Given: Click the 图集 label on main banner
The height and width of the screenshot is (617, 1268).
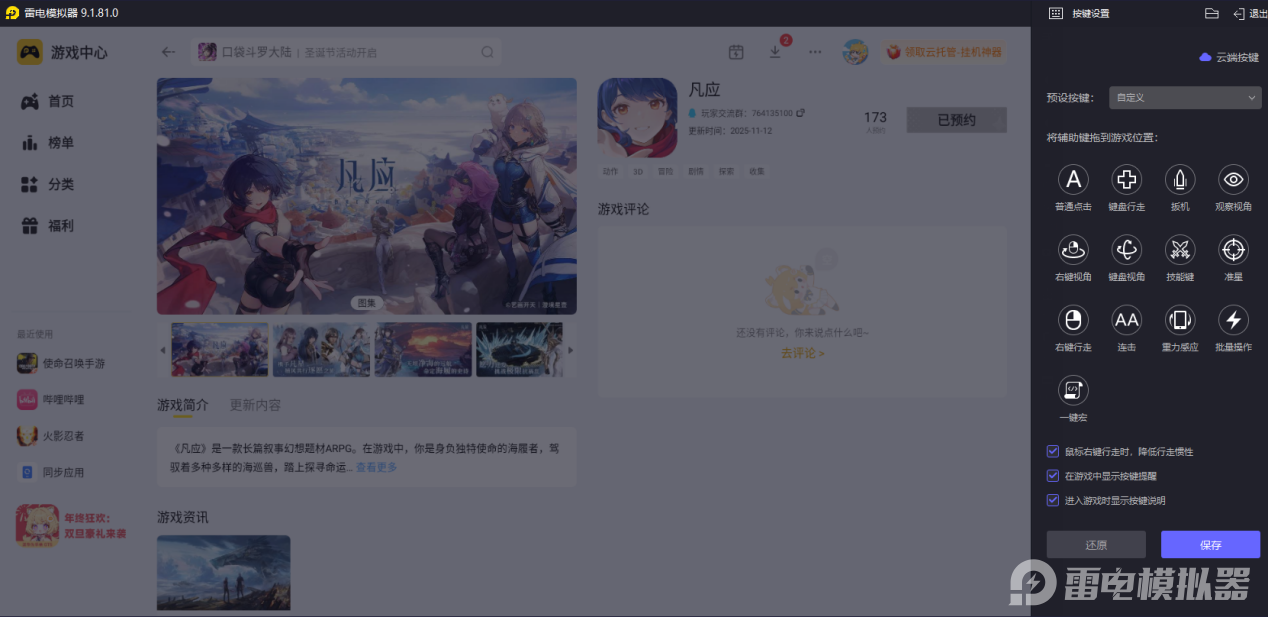Looking at the screenshot, I should click(367, 303).
